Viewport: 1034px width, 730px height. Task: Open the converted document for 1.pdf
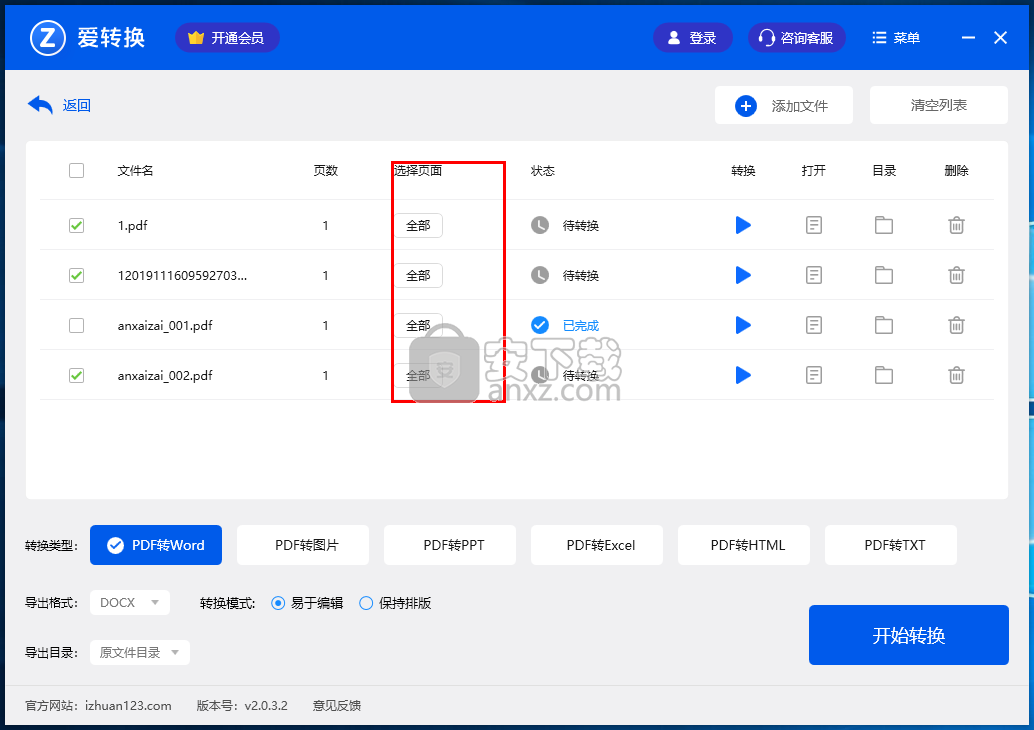814,226
